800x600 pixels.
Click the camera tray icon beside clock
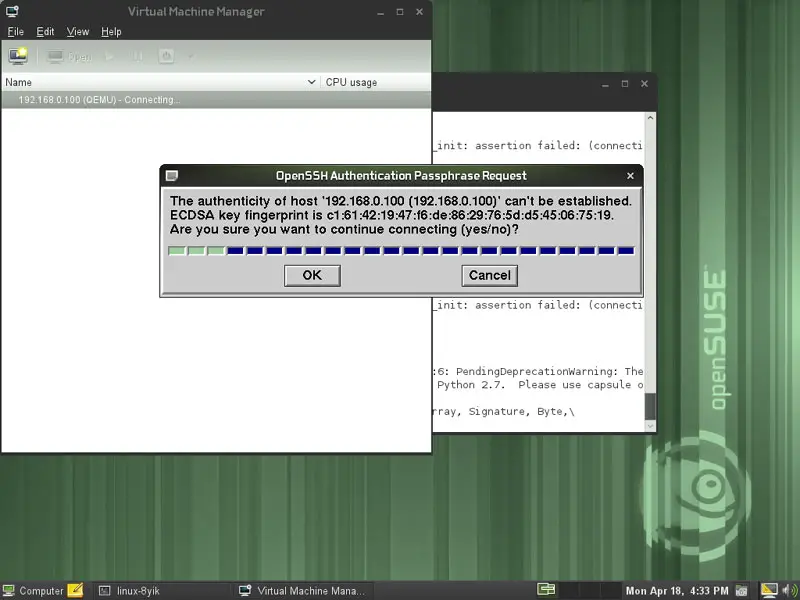tap(741, 591)
